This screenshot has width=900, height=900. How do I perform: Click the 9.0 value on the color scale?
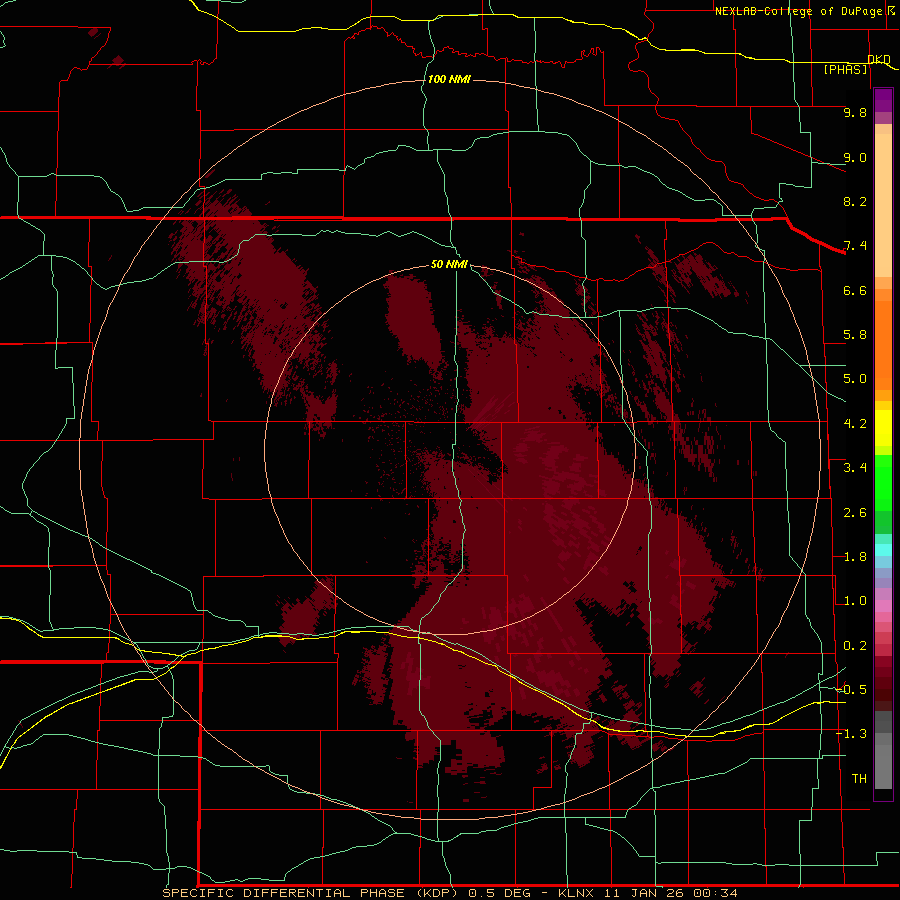click(x=855, y=157)
